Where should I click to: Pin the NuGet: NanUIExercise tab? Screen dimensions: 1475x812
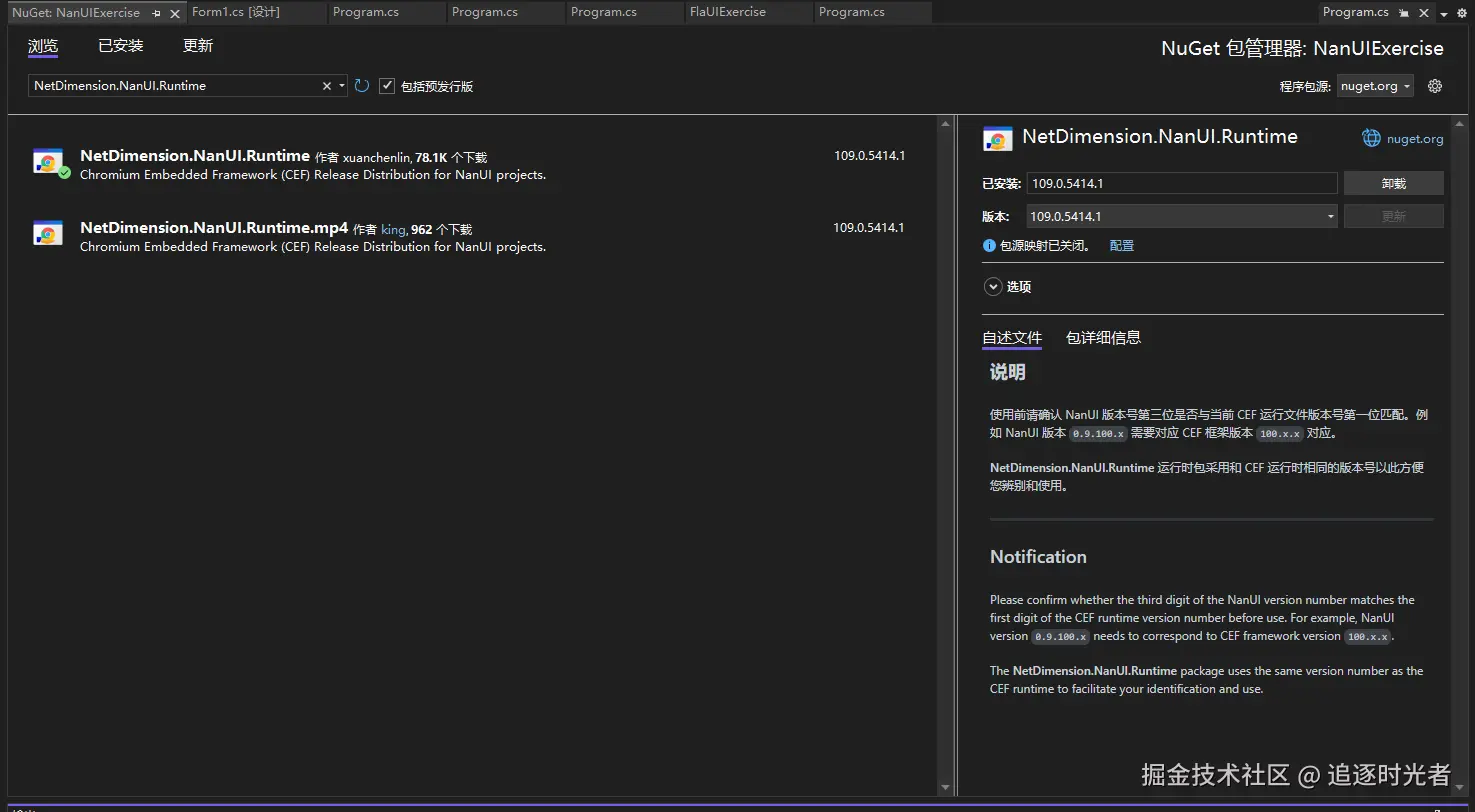157,14
